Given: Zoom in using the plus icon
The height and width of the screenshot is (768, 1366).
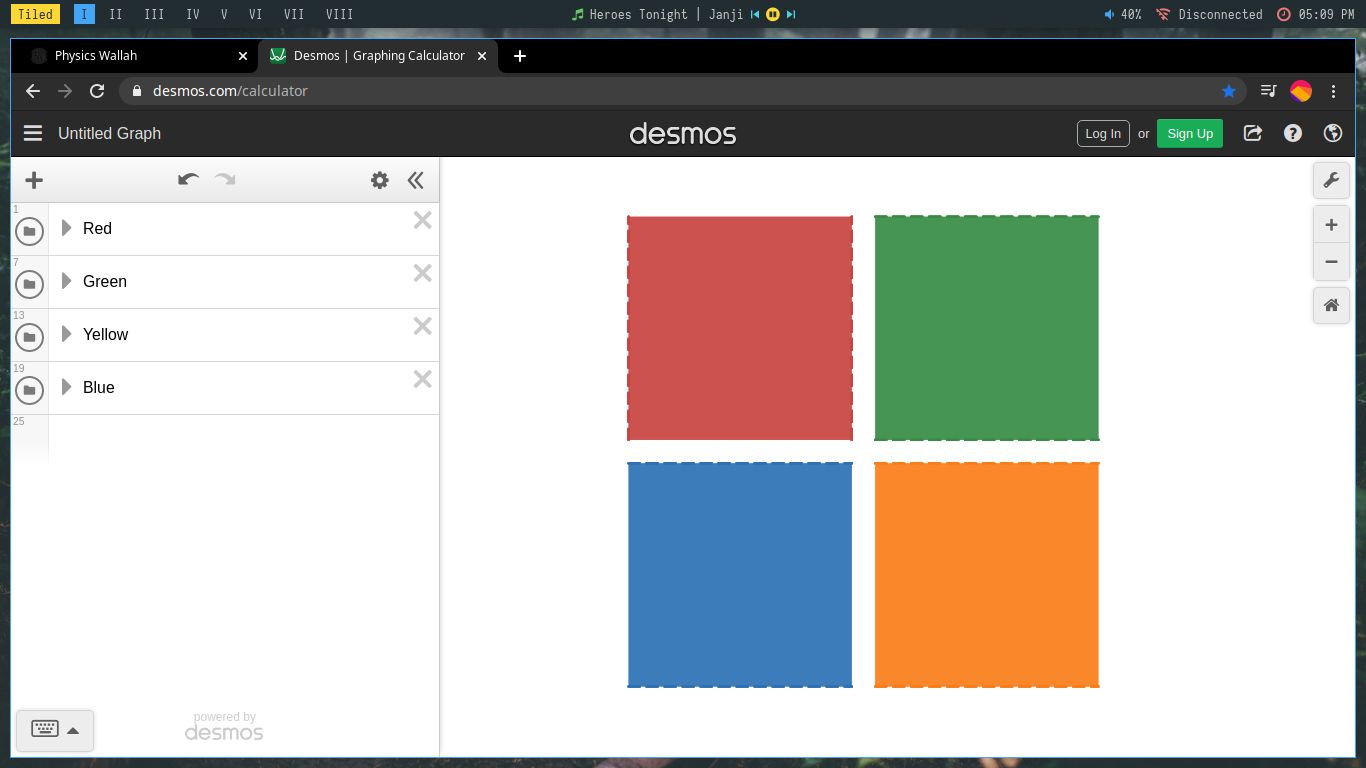Looking at the screenshot, I should [1331, 224].
